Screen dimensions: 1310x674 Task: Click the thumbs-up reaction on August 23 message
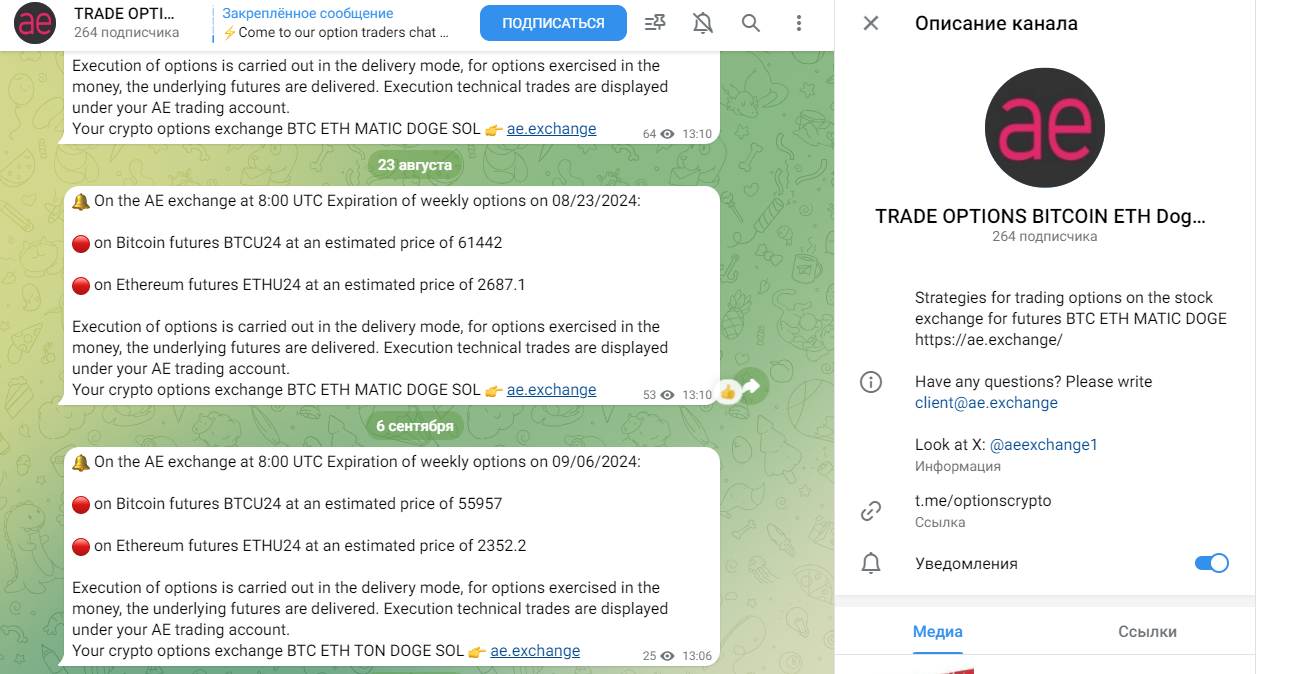(x=728, y=392)
